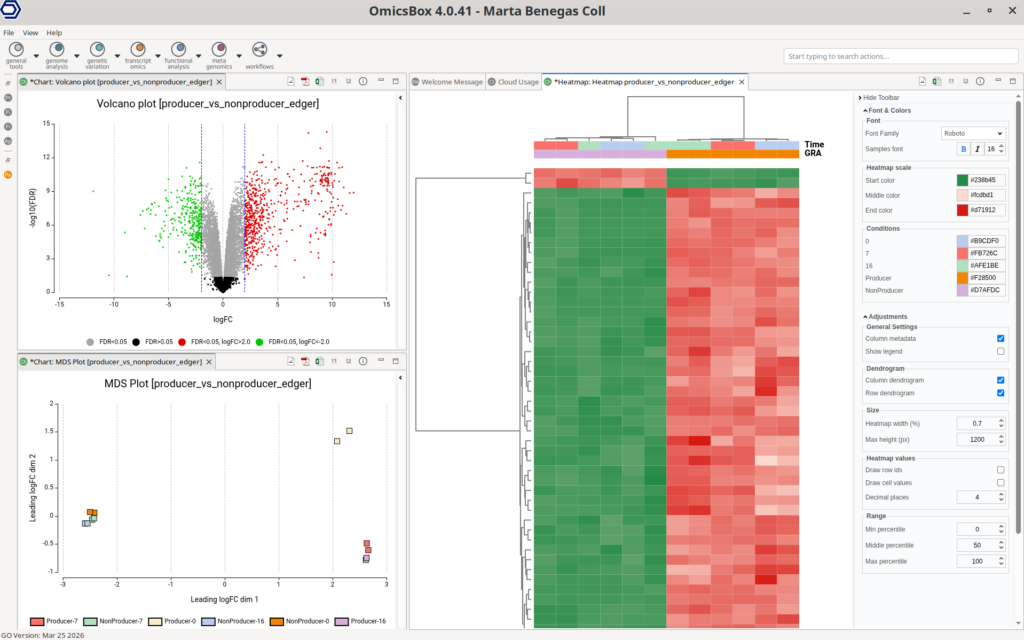1024x640 pixels.
Task: Click the metagenomics toolbar icon
Action: coord(219,50)
